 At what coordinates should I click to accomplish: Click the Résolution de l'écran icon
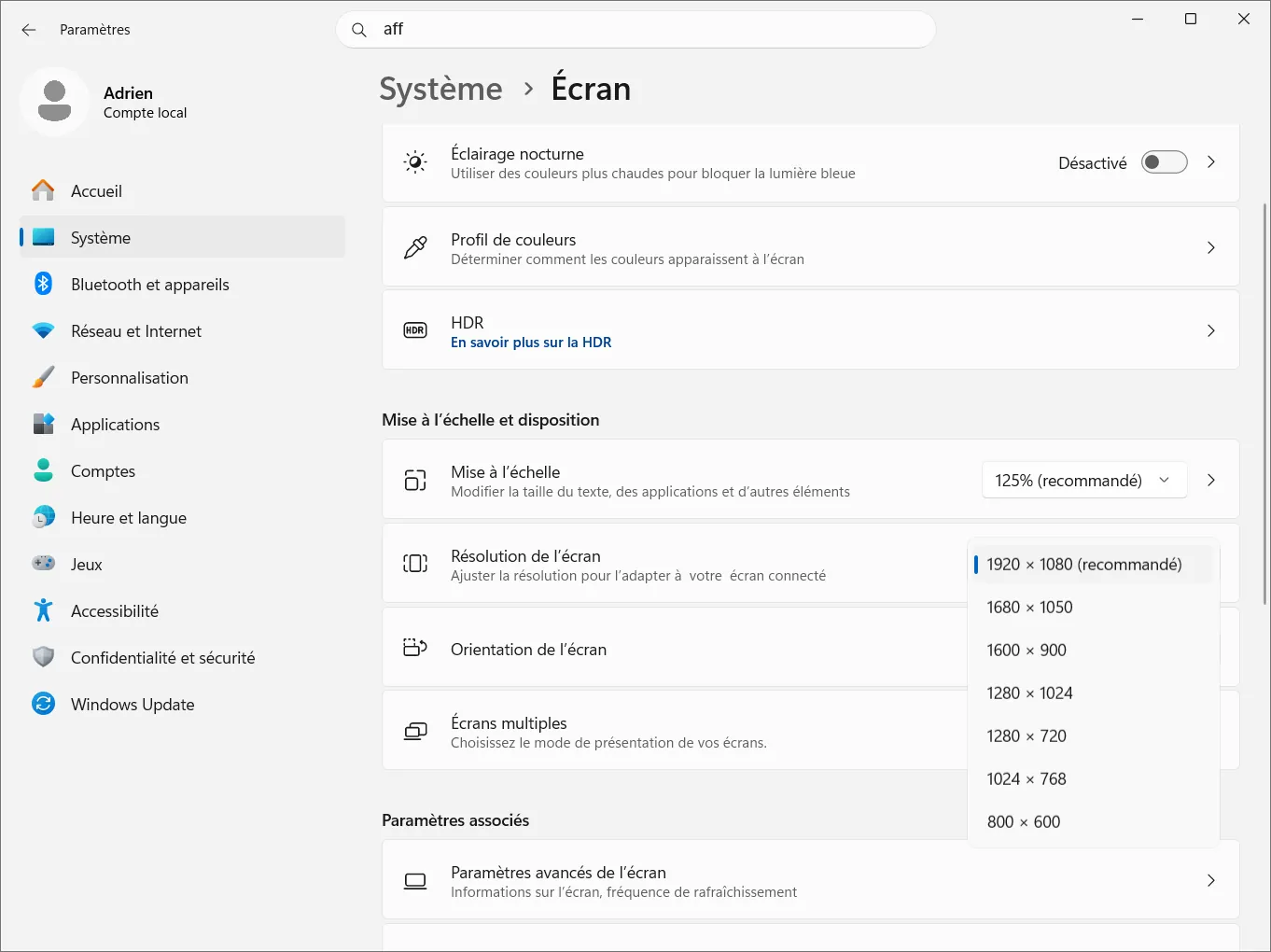tap(415, 564)
